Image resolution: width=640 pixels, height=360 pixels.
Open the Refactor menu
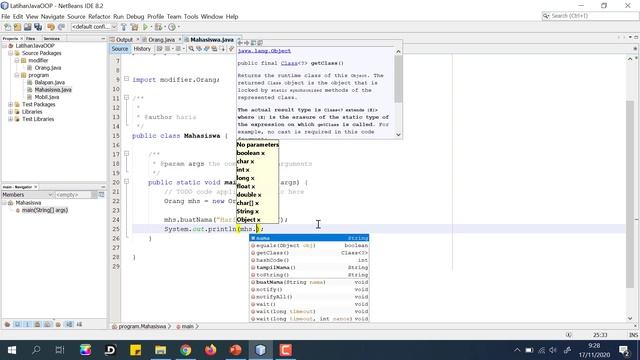tap(99, 16)
